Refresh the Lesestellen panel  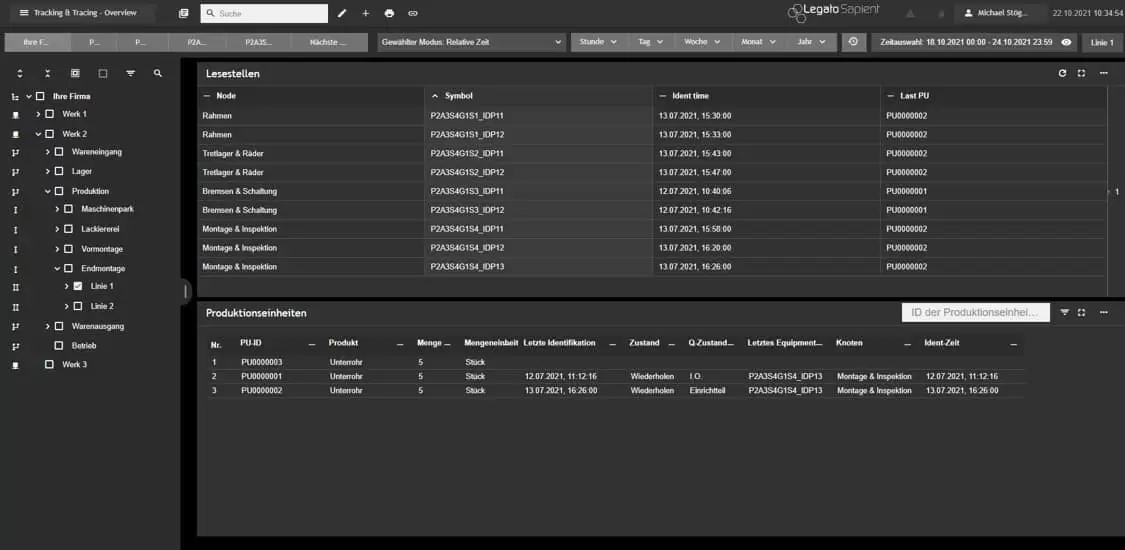click(x=1063, y=73)
